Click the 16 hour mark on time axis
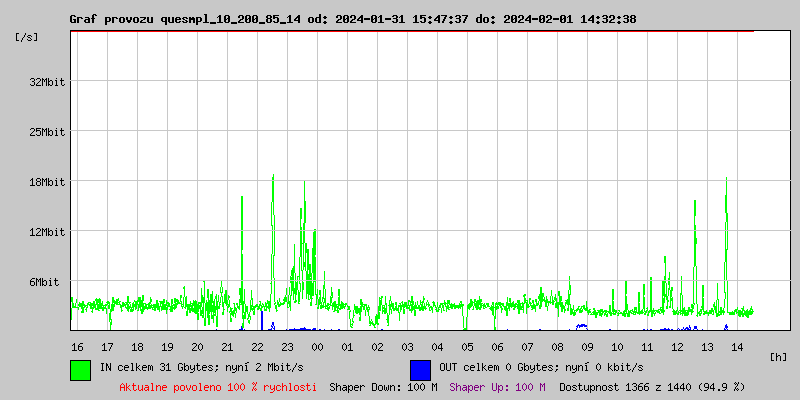 77,346
